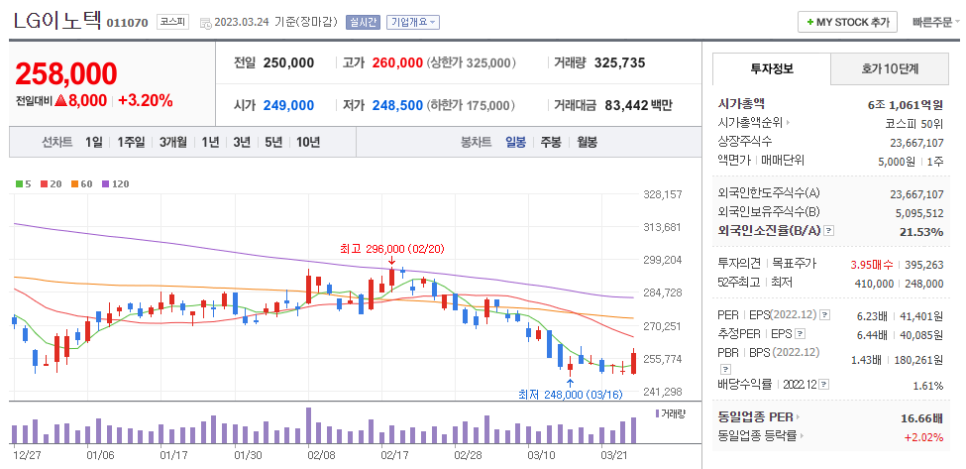Image resolution: width=966 pixels, height=469 pixels.
Task: Select the 1일 line chart period
Action: 94,142
